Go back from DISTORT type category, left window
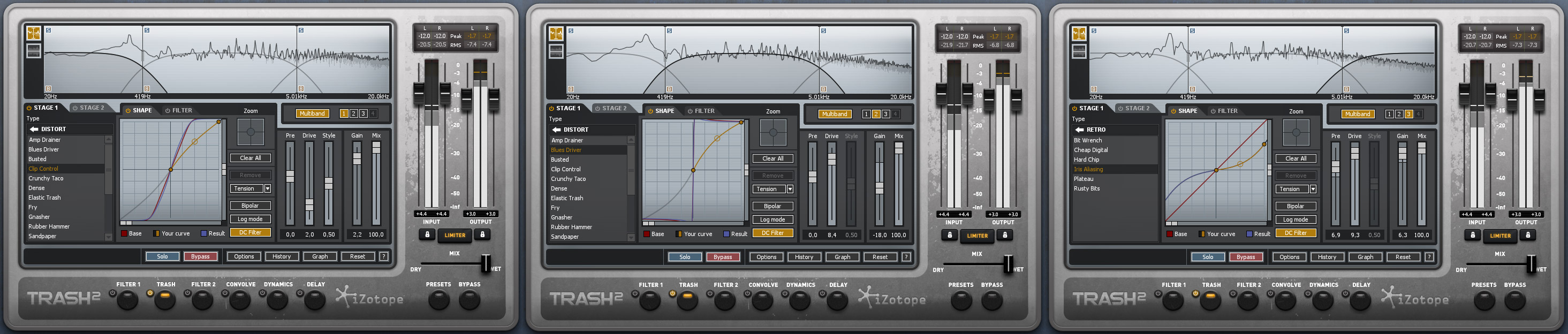 coord(34,129)
